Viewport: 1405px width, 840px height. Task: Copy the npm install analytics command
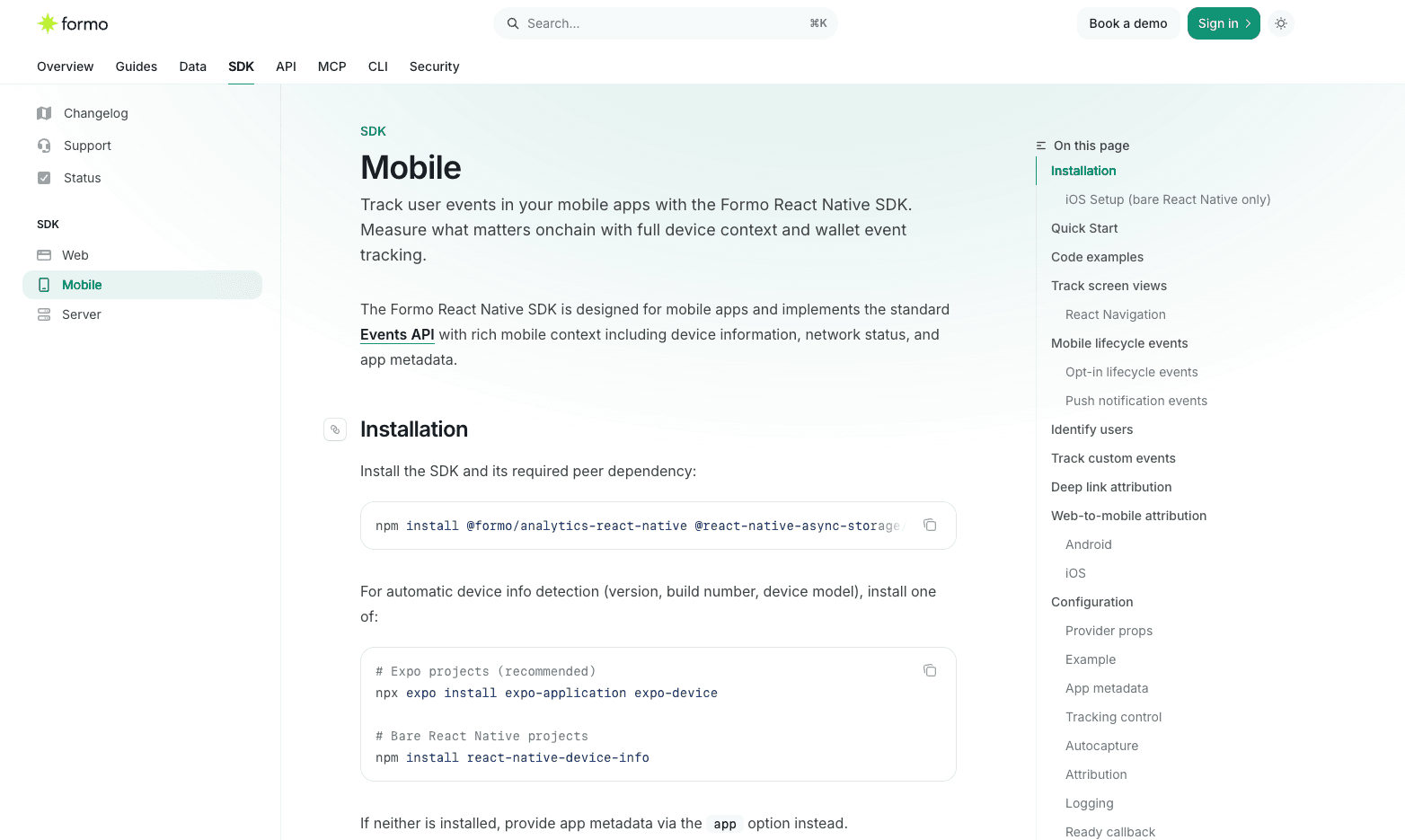[930, 525]
